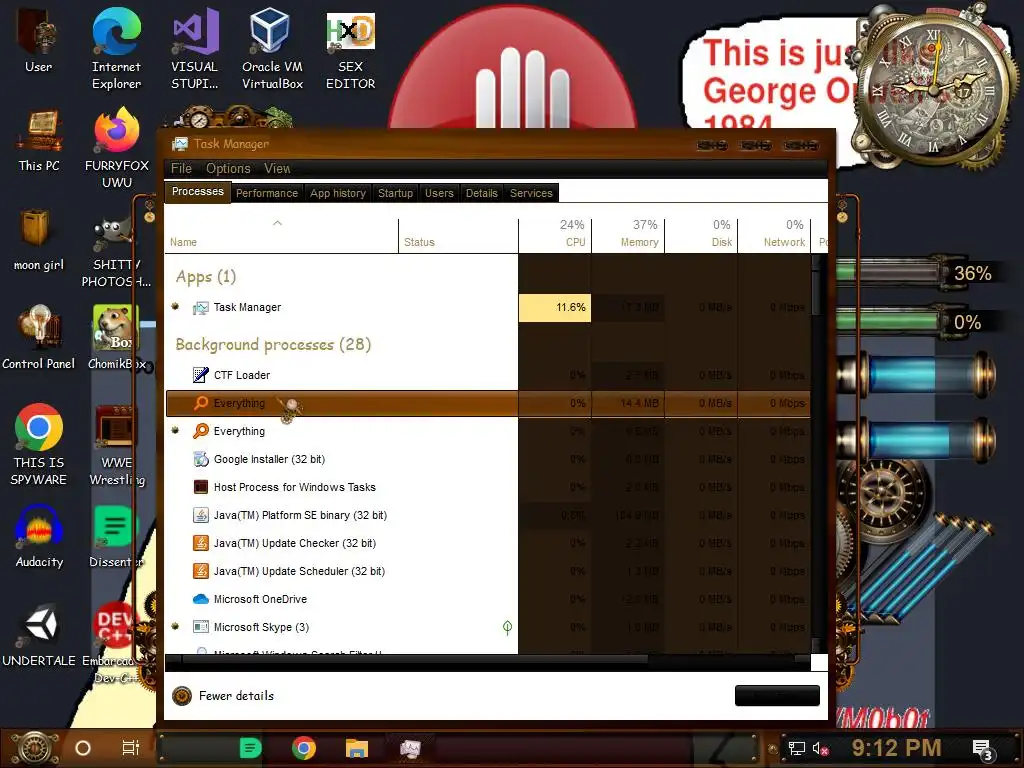Select the Processes tab

click(197, 191)
